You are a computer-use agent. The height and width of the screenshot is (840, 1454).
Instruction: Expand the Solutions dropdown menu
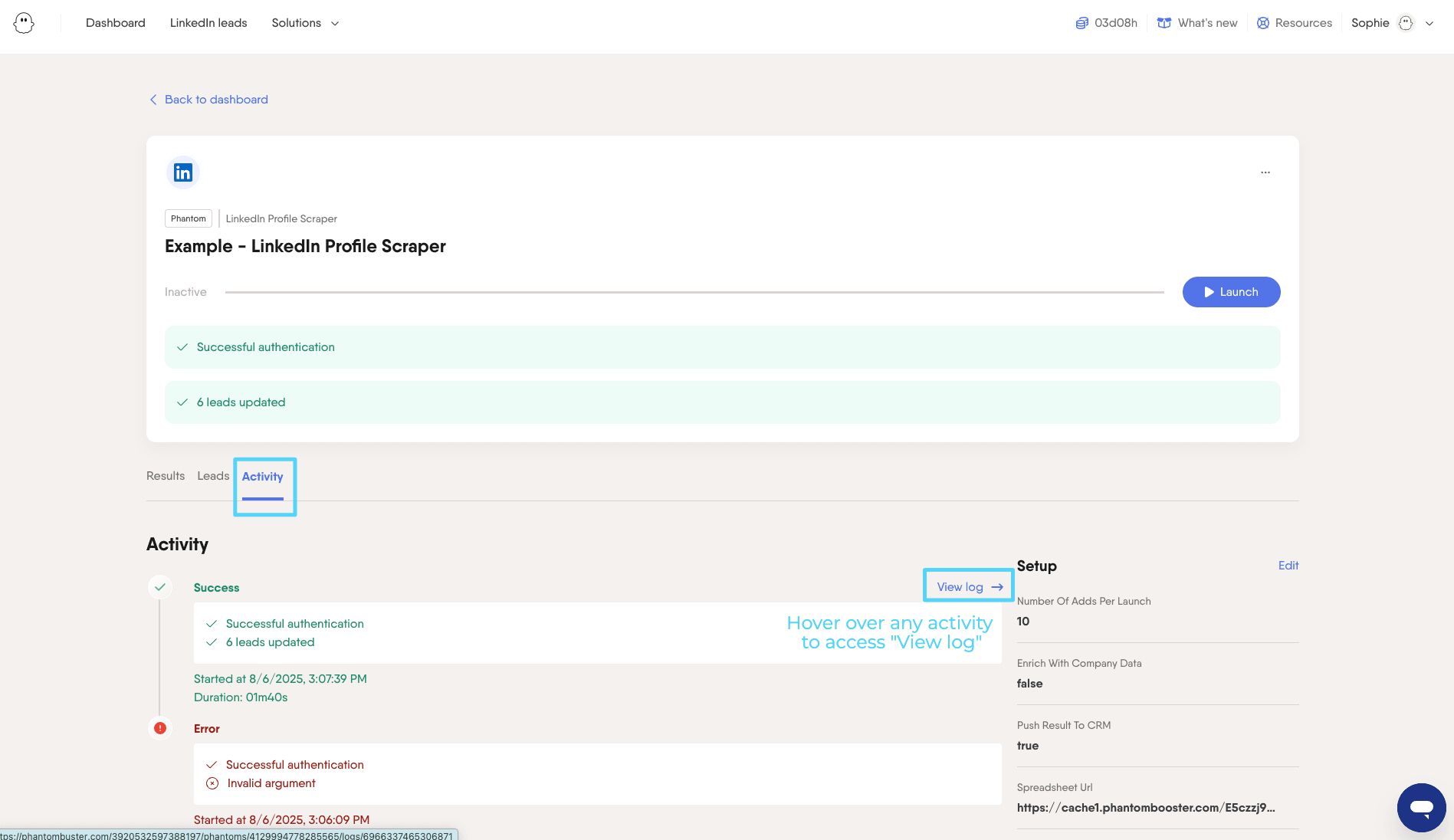click(305, 23)
